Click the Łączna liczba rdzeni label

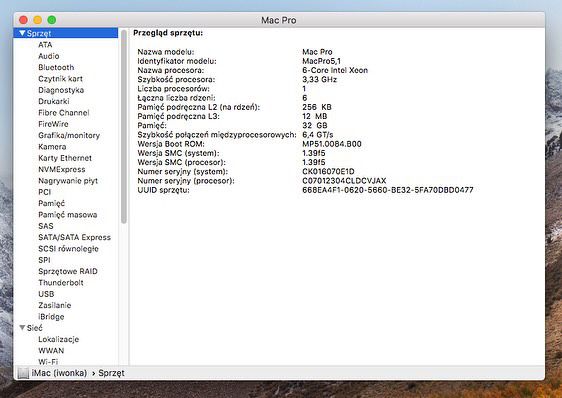point(176,98)
